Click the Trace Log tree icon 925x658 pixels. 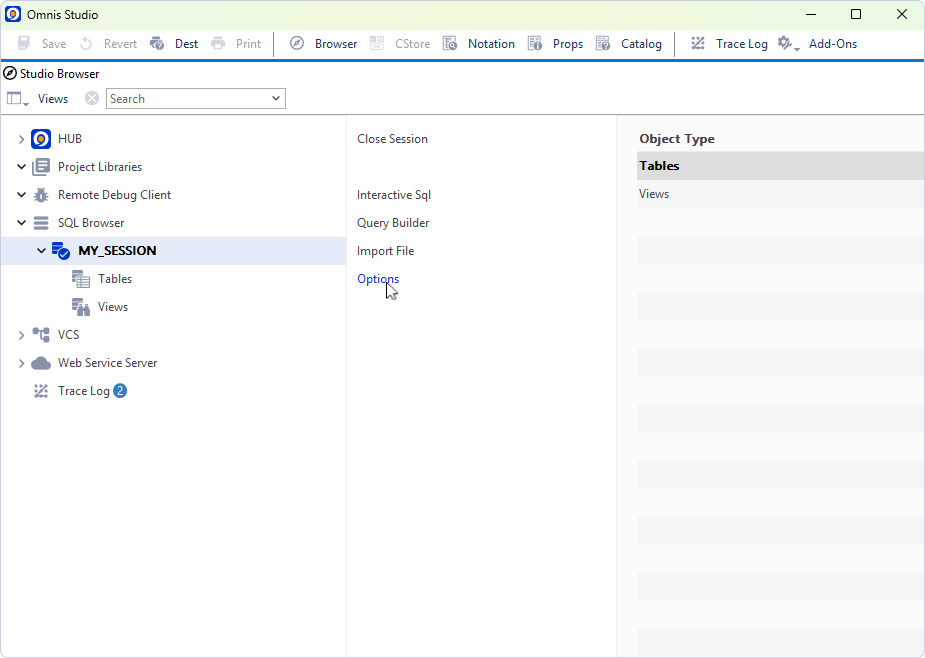coord(41,391)
